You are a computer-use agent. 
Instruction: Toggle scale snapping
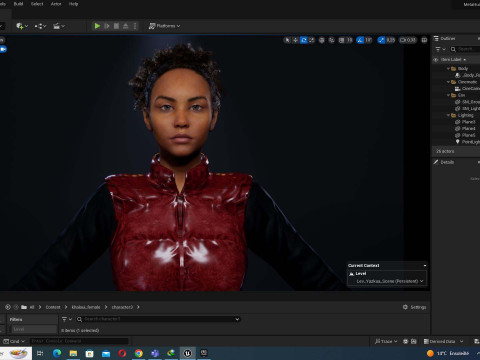pyautogui.click(x=381, y=40)
